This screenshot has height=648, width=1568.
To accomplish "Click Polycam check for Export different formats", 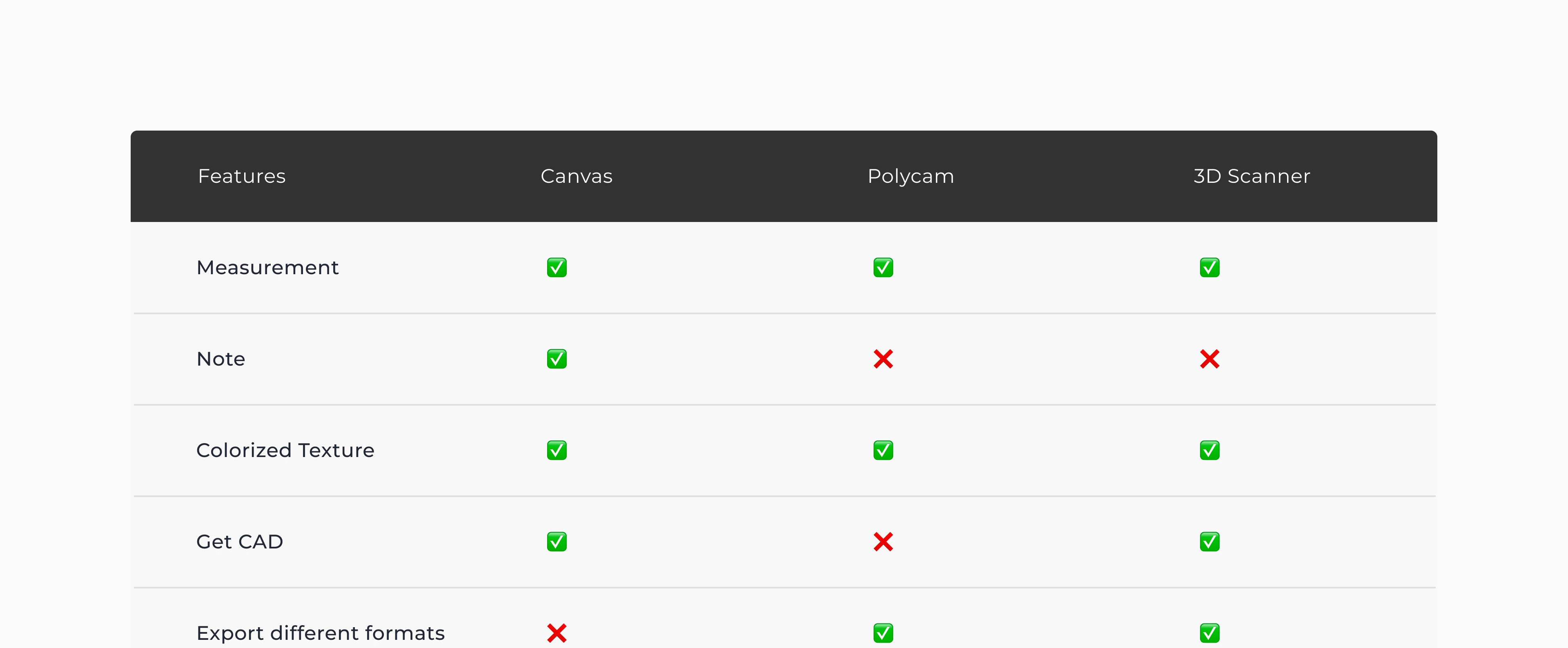I will click(x=882, y=633).
